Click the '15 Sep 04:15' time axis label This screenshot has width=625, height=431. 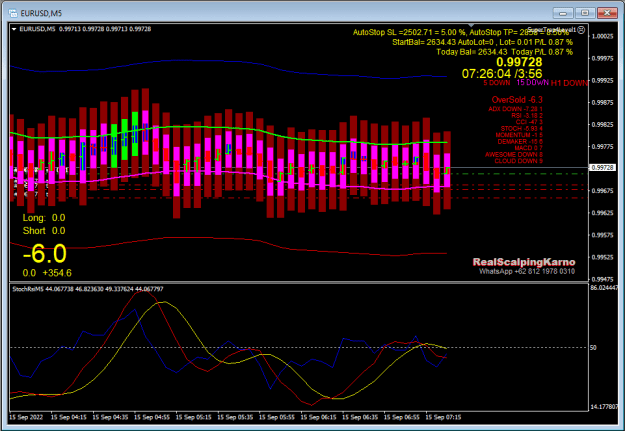69,417
